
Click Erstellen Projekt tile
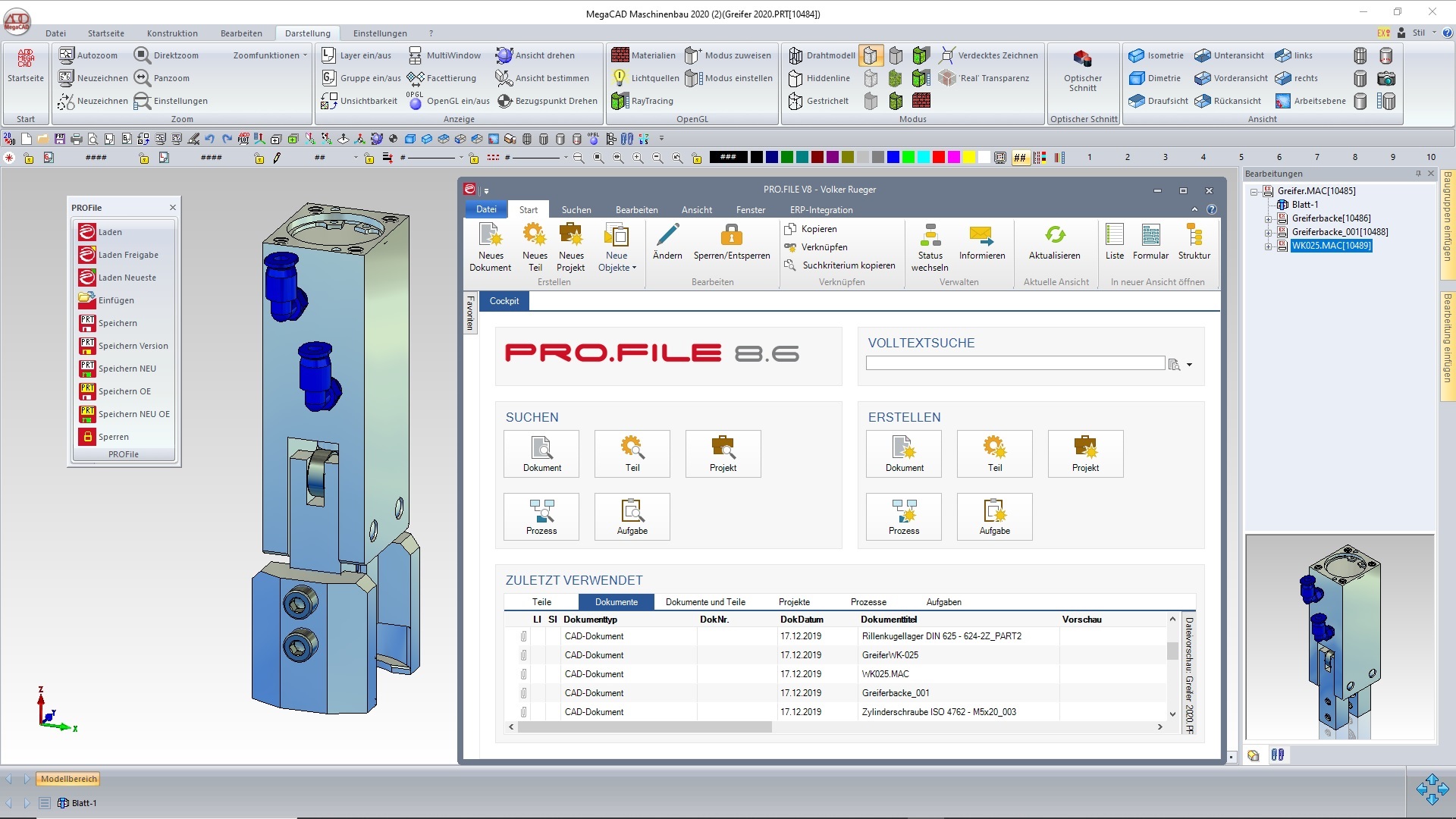pos(1085,453)
